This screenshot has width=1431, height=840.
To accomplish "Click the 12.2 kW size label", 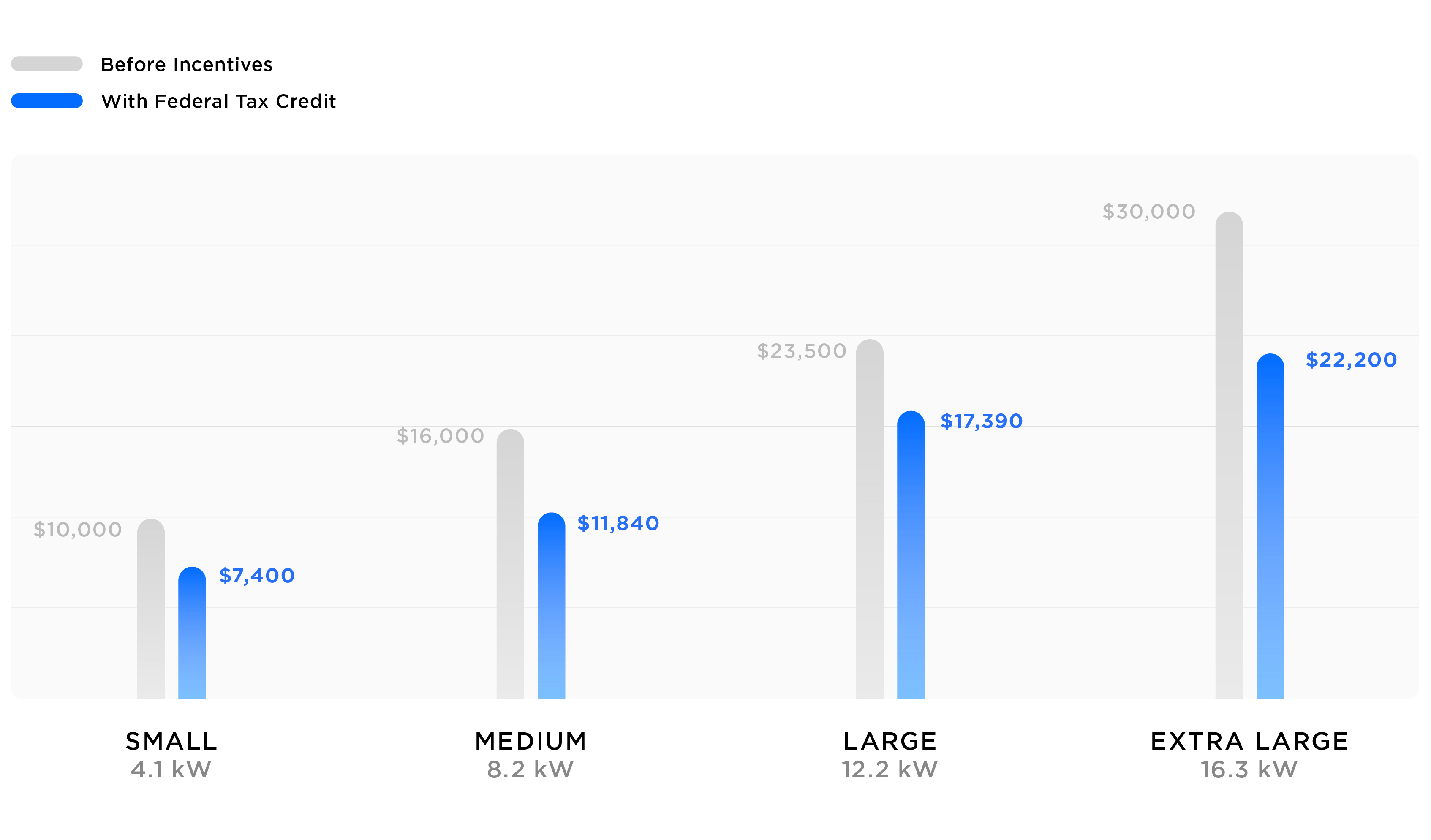I will [889, 769].
